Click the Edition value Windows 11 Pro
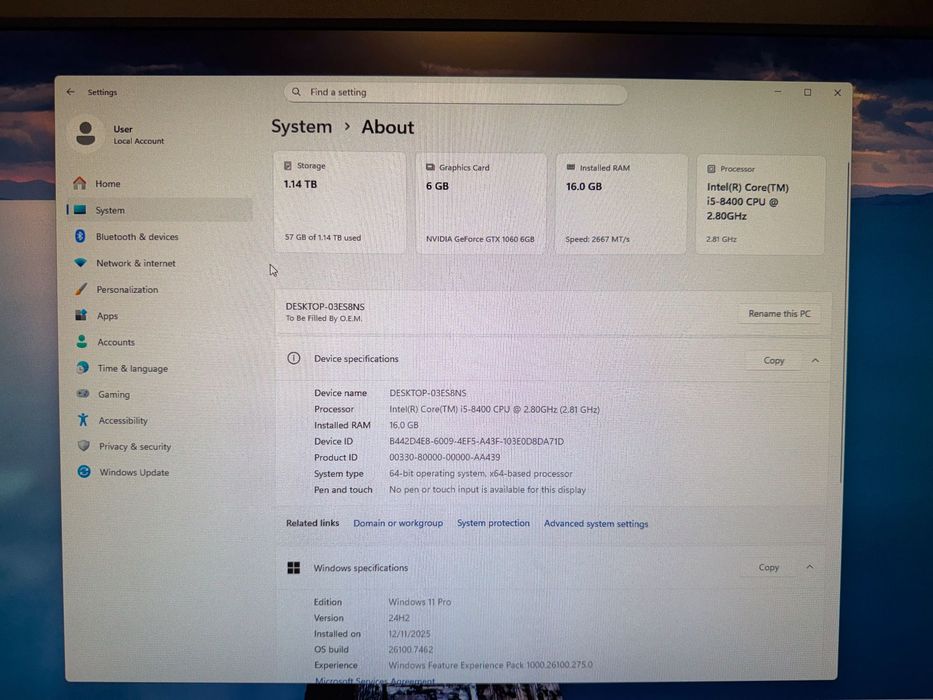The height and width of the screenshot is (700, 933). point(419,602)
